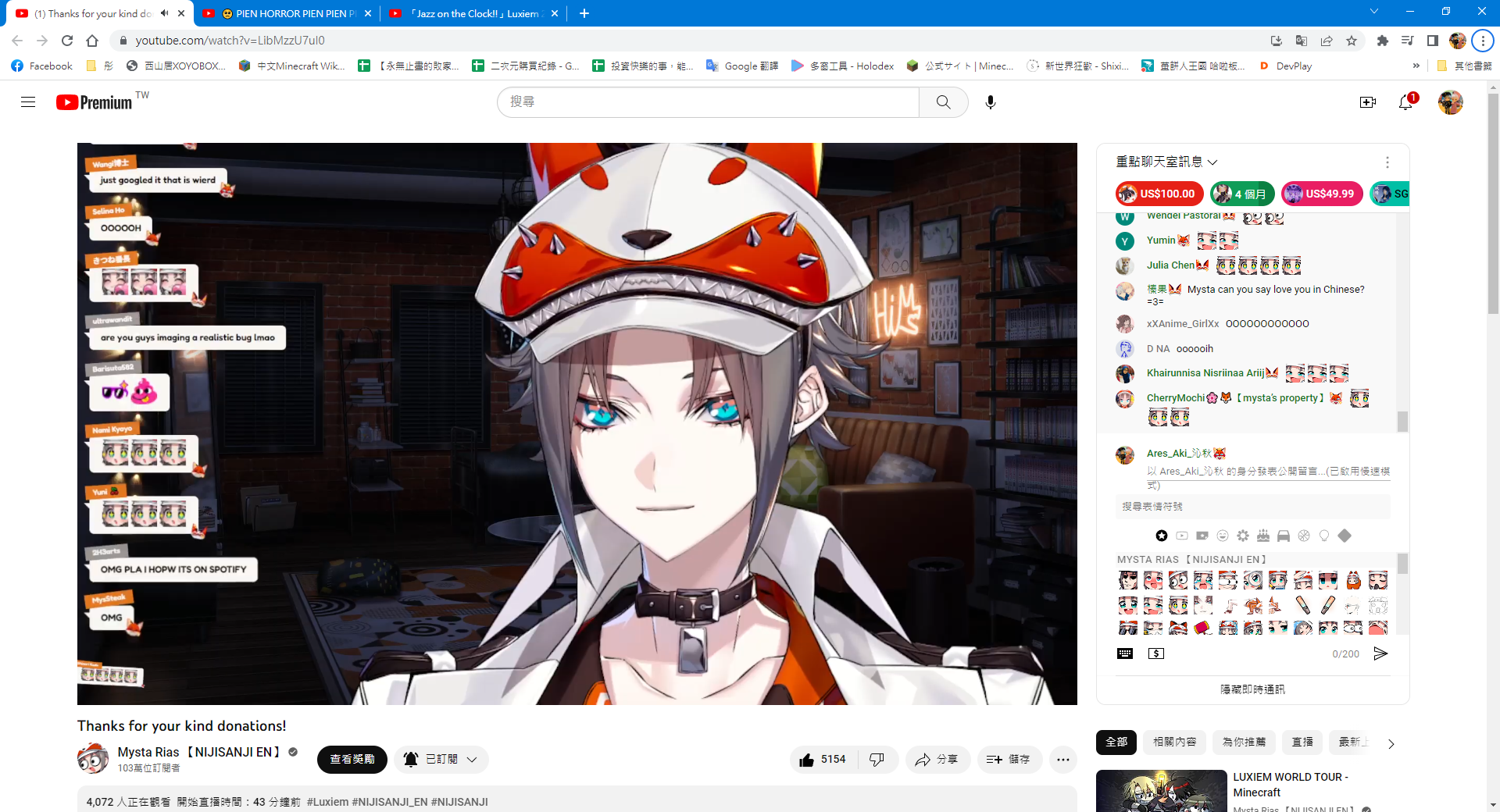Bookmark this page with star icon

click(x=1352, y=41)
